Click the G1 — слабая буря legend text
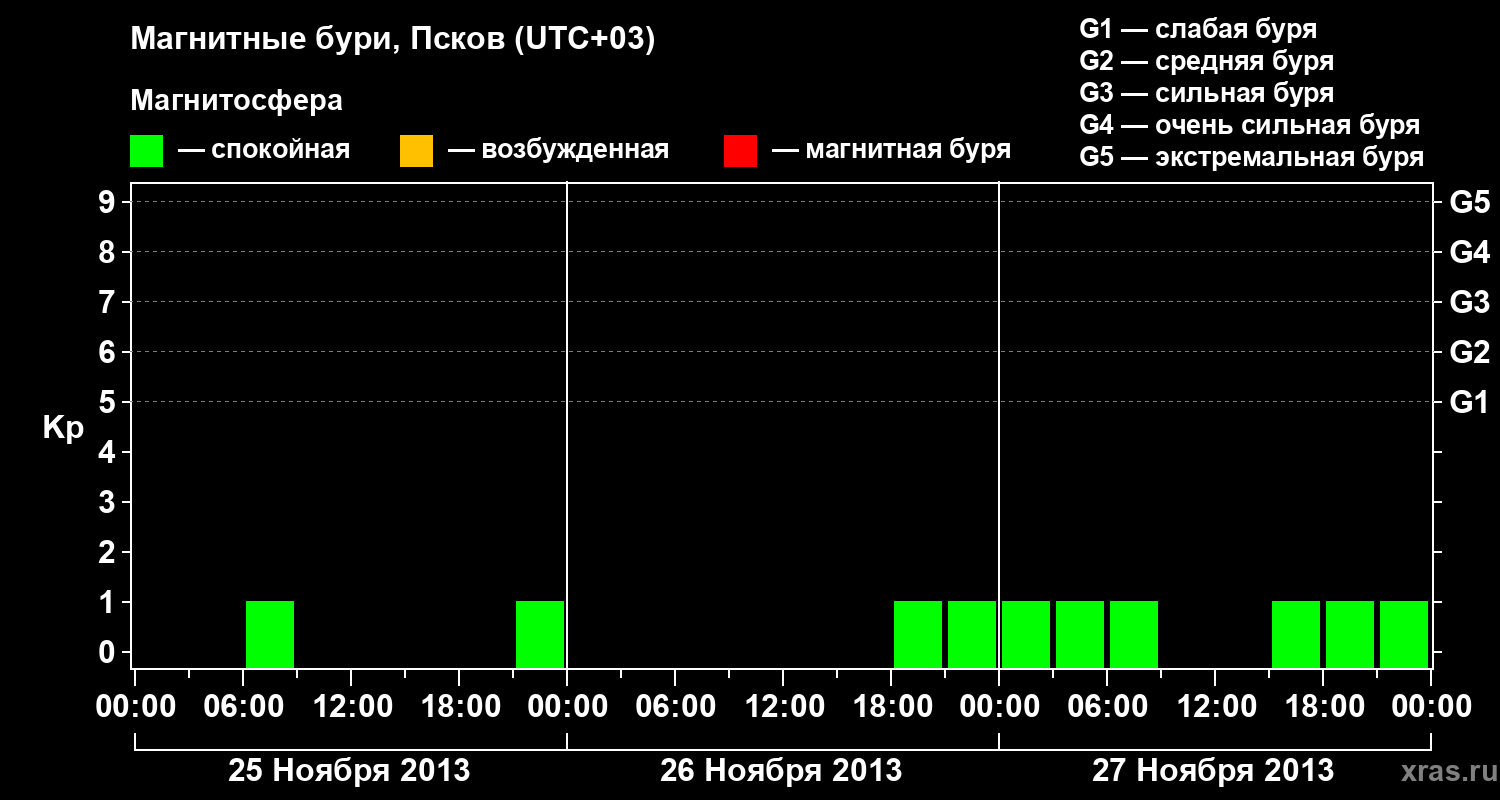 click(x=1198, y=29)
